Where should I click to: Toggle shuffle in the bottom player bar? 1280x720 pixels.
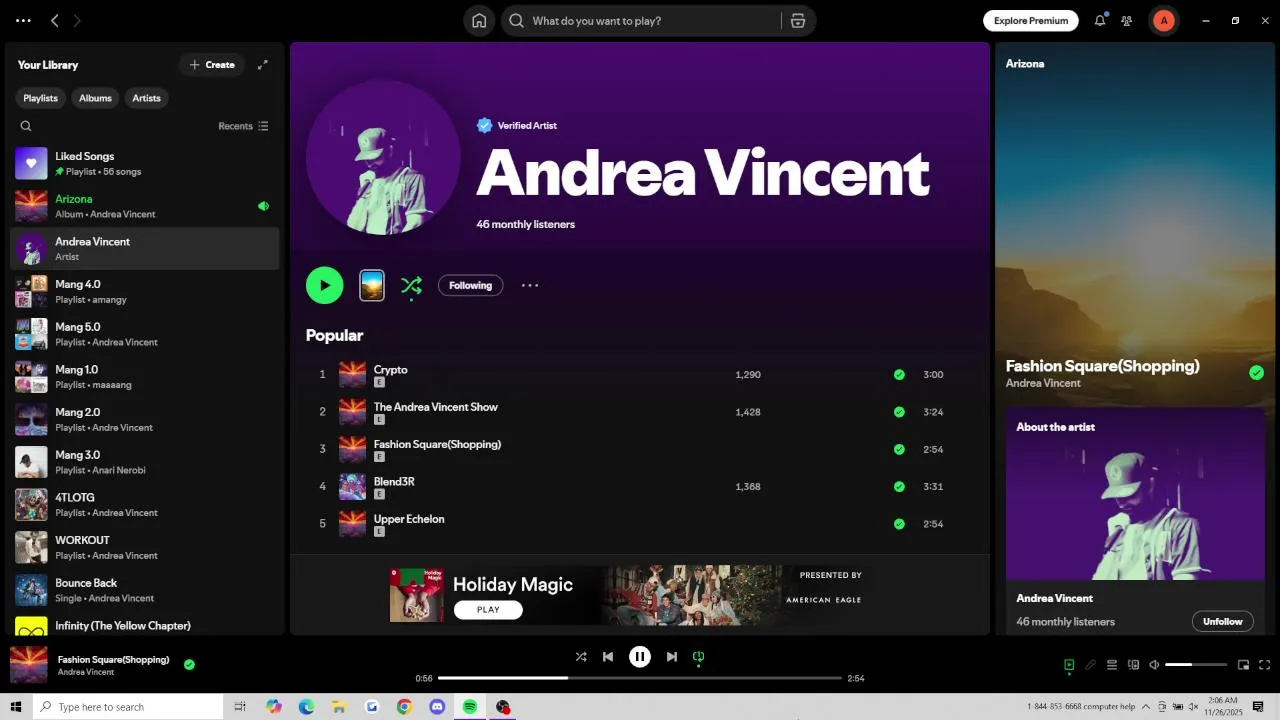point(581,657)
